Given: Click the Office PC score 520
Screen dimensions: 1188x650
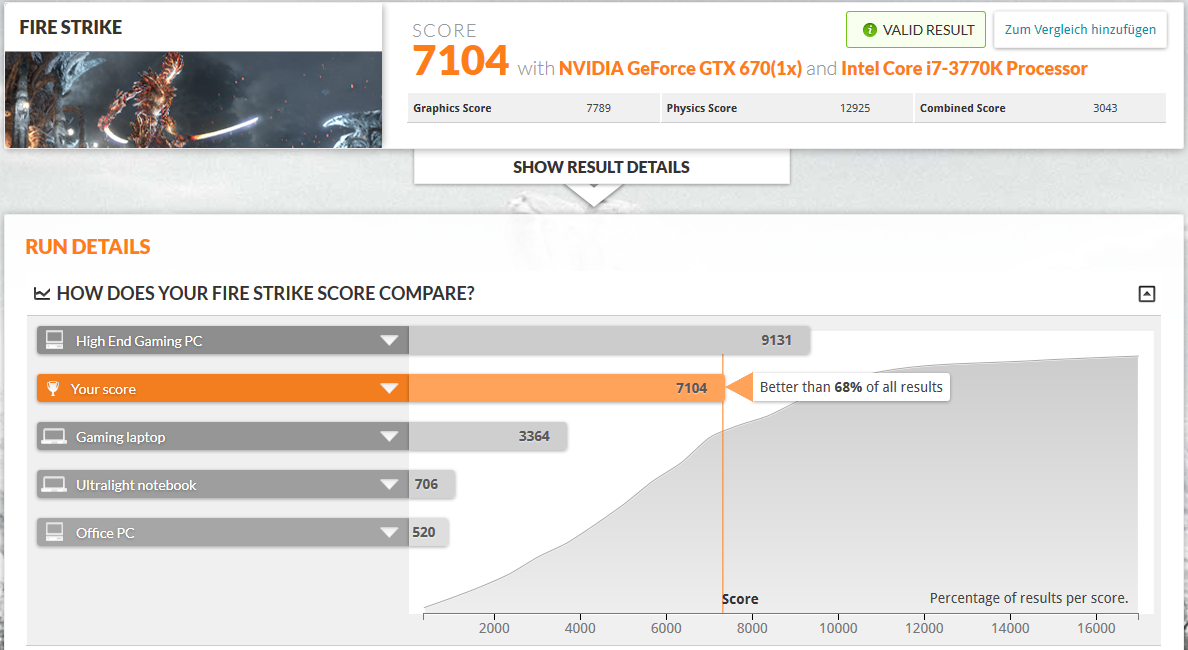Looking at the screenshot, I should click(x=424, y=533).
